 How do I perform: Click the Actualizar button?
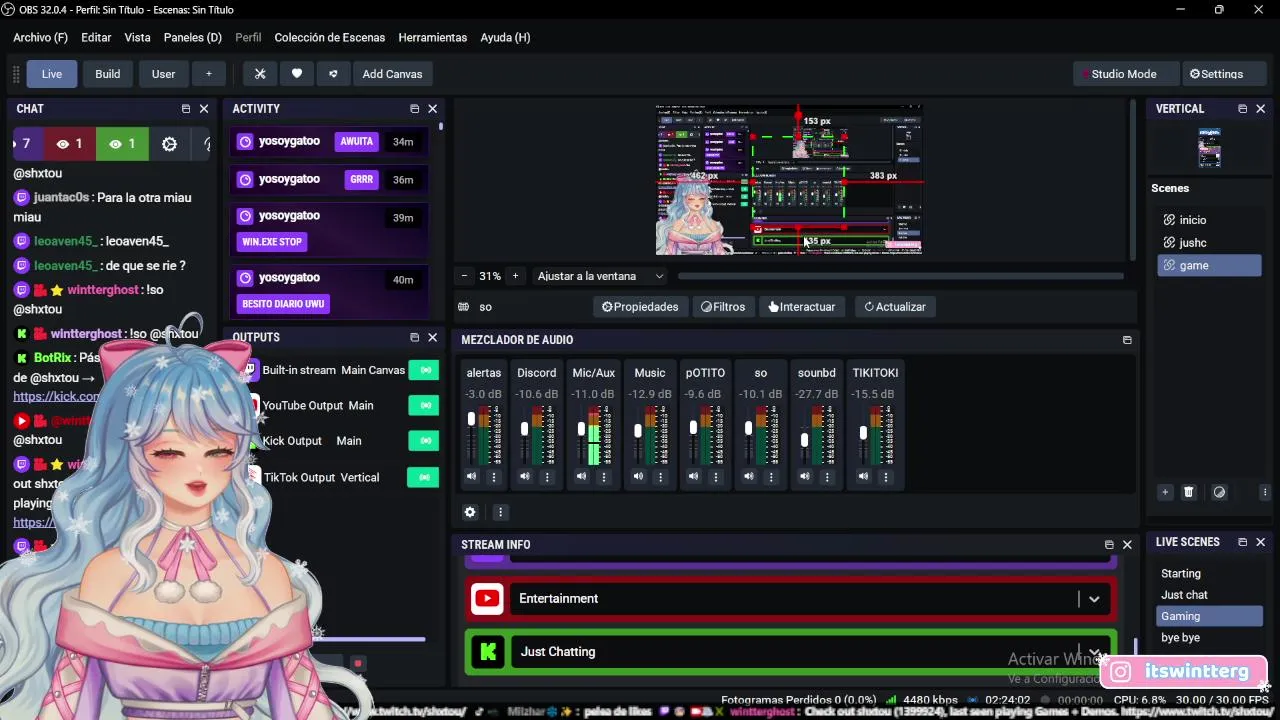(895, 307)
